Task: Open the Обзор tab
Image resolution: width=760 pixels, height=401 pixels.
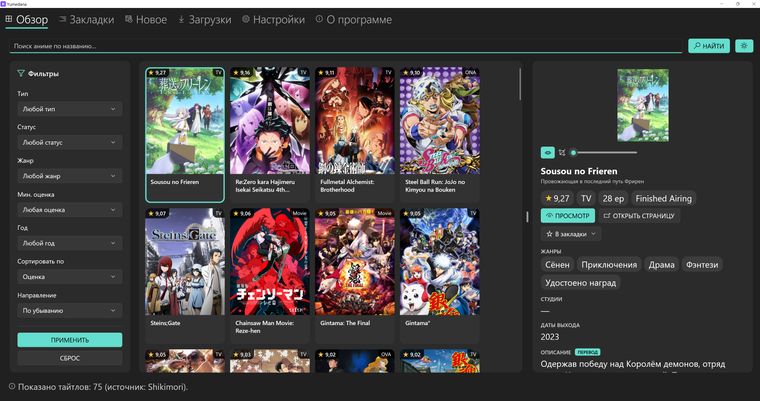Action: click(27, 20)
